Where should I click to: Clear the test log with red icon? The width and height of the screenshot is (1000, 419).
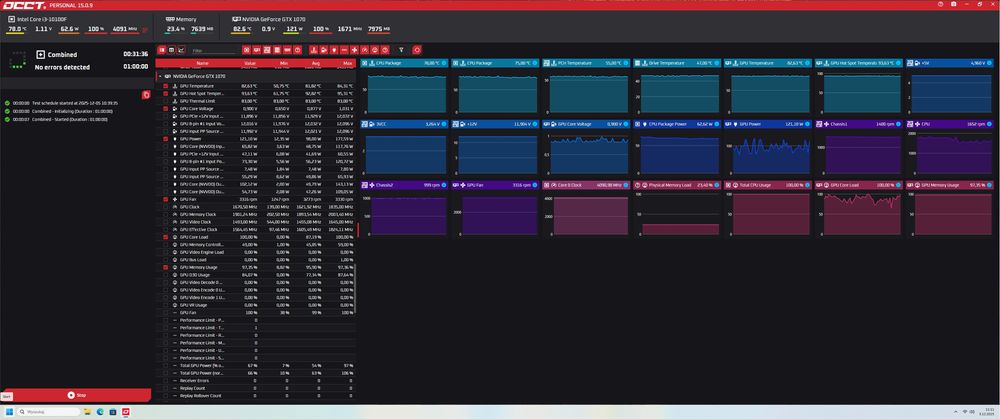(146, 95)
